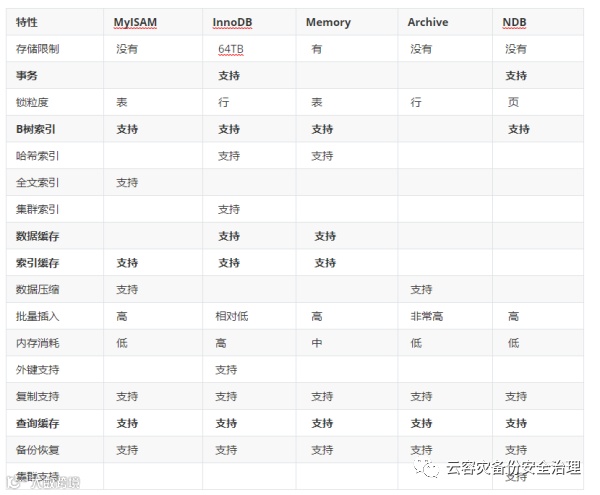The height and width of the screenshot is (495, 600).
Task: Click 支持 in NDB's B树索引 cell
Action: click(x=518, y=129)
